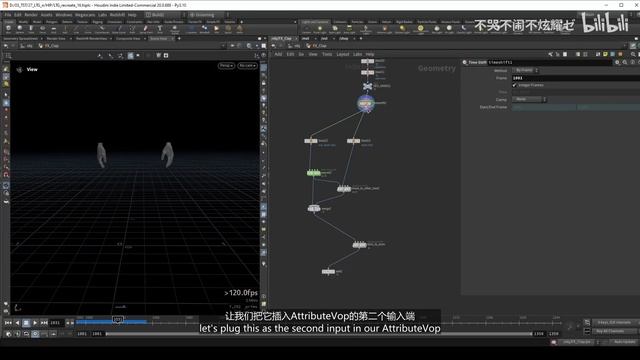Viewport: 640px width, 360px height.
Task: Select the Font shelf tool
Action: 160,29
